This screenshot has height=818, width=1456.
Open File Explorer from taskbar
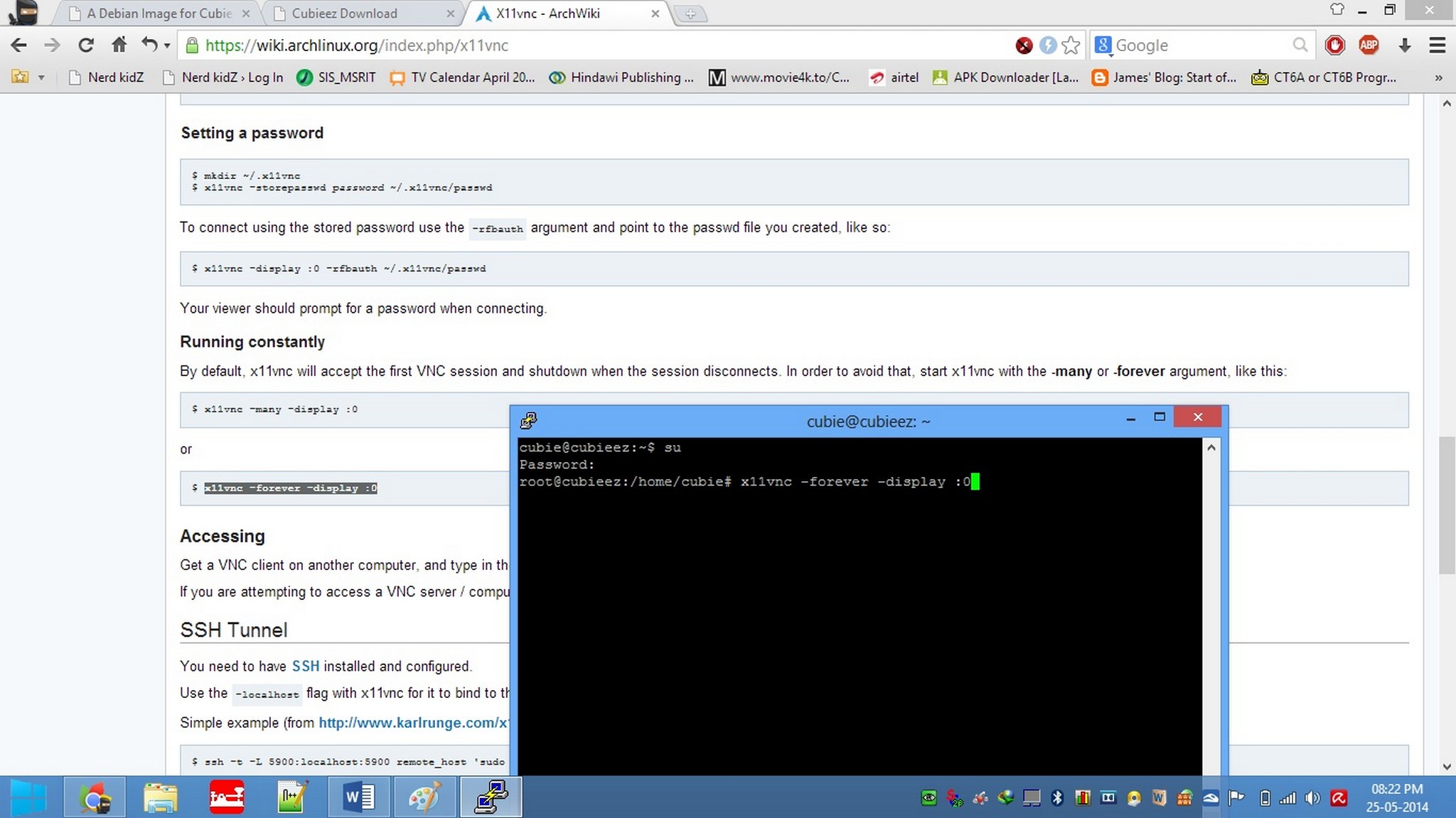pyautogui.click(x=161, y=797)
